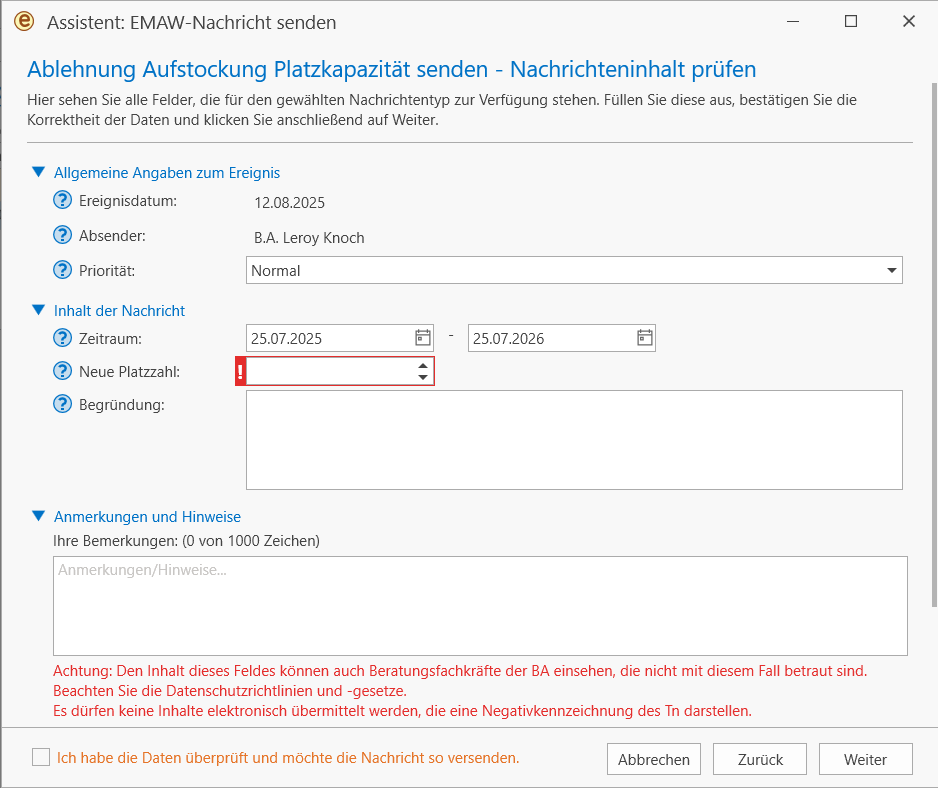938x788 pixels.
Task: Click the help icon next to Zeitraum
Action: (62, 338)
